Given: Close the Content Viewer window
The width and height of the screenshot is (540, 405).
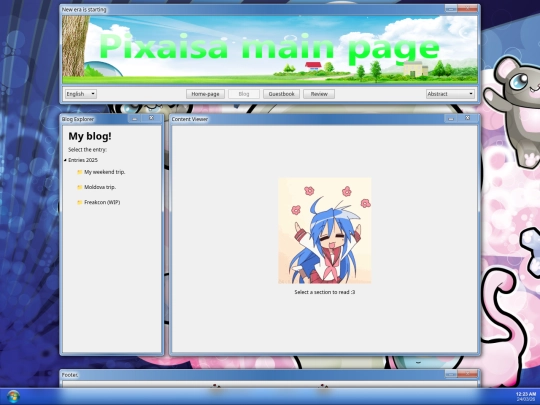Looking at the screenshot, I should (467, 118).
